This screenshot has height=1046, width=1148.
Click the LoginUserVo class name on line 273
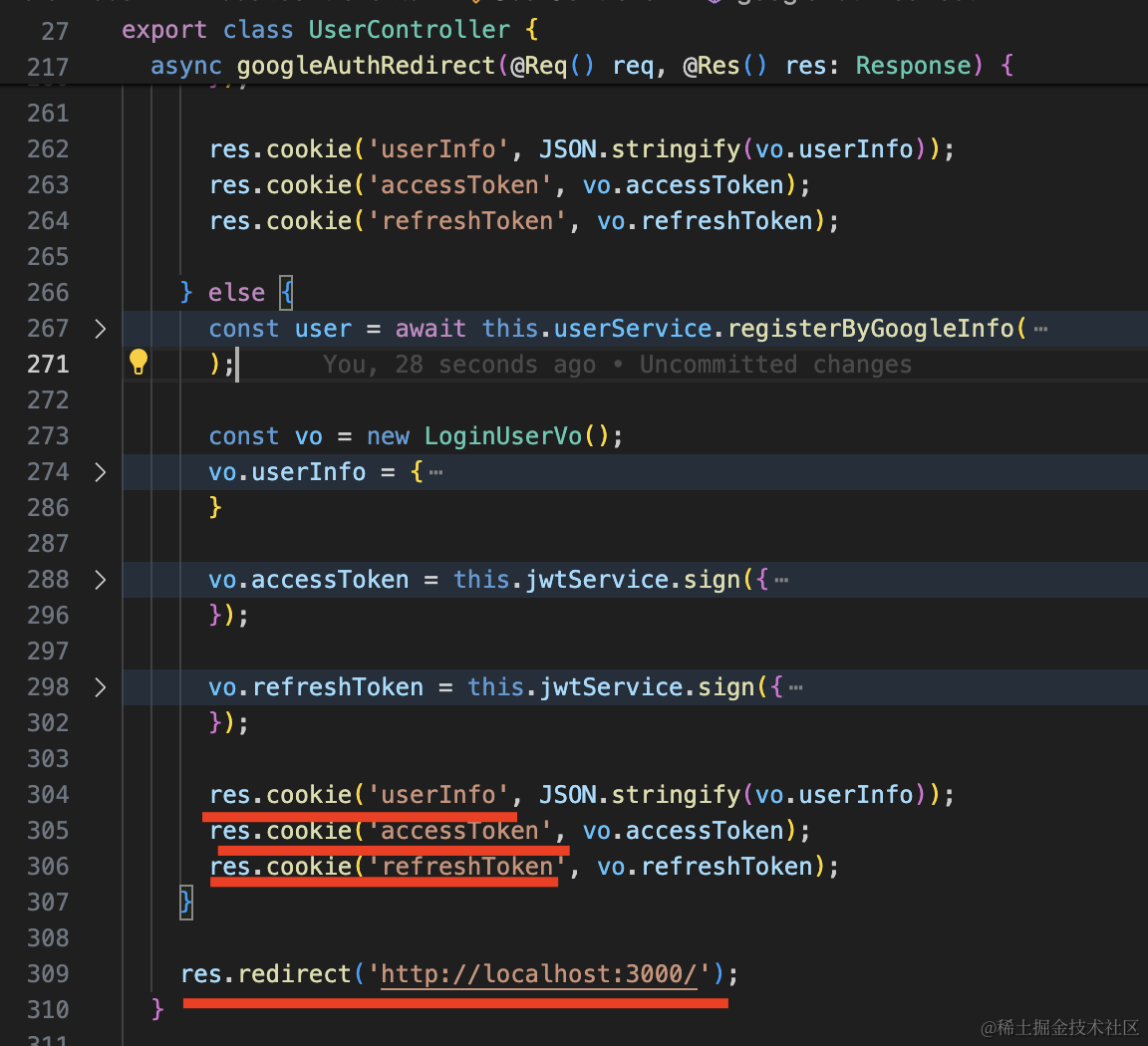(502, 436)
